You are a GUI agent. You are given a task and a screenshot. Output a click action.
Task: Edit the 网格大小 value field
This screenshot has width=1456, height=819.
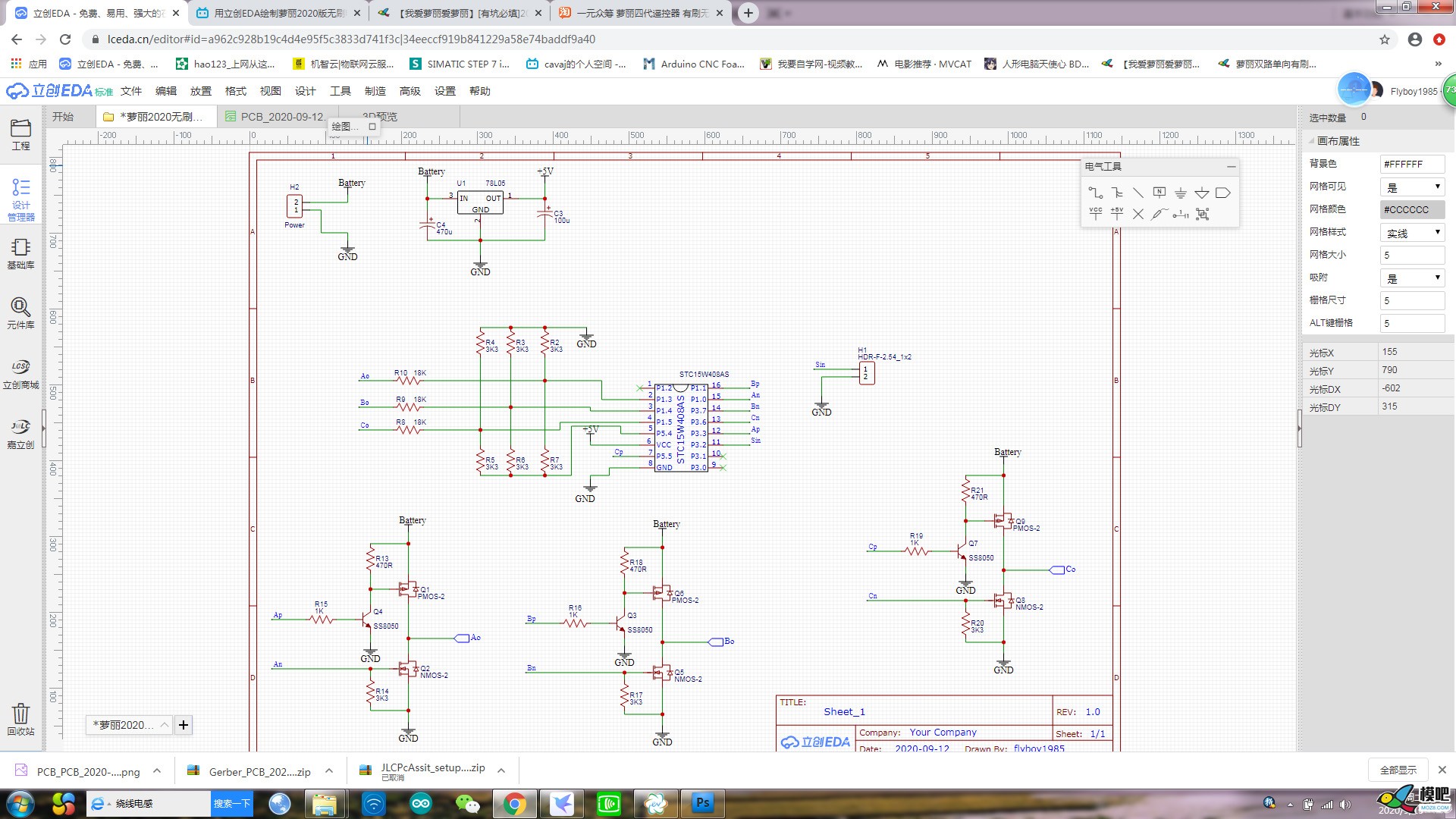(x=1412, y=255)
